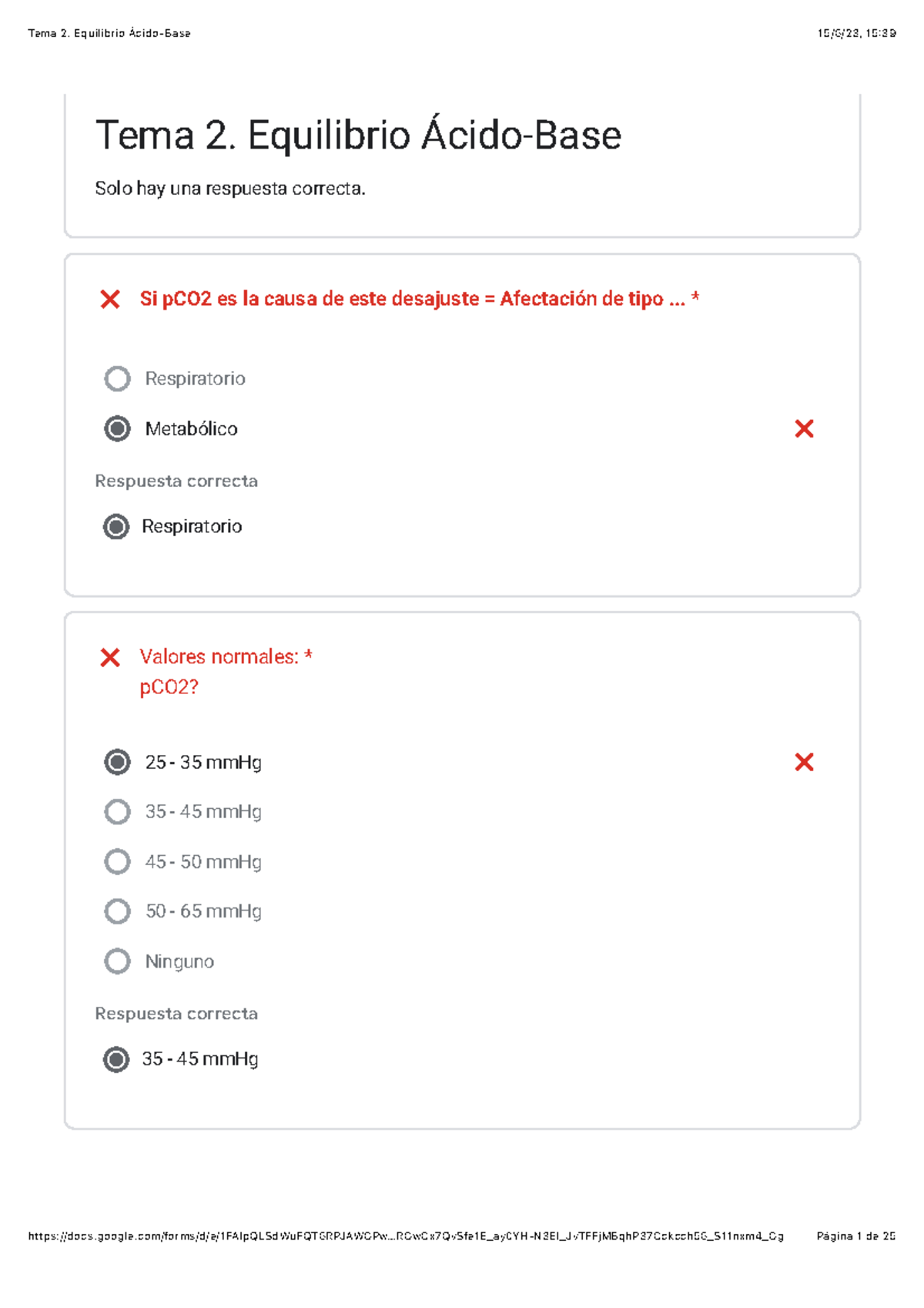This screenshot has width=924, height=1308.
Task: Click the first Respuesta correcta label
Action: [x=176, y=481]
